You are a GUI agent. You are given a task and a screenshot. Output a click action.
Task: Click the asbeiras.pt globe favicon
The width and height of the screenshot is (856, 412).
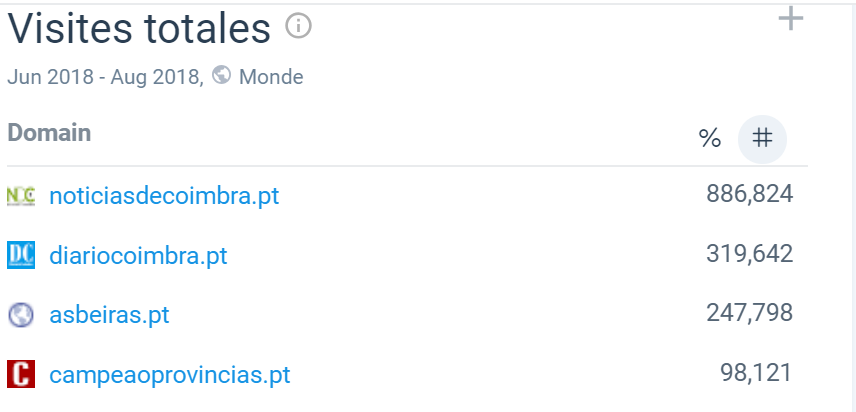(x=21, y=315)
